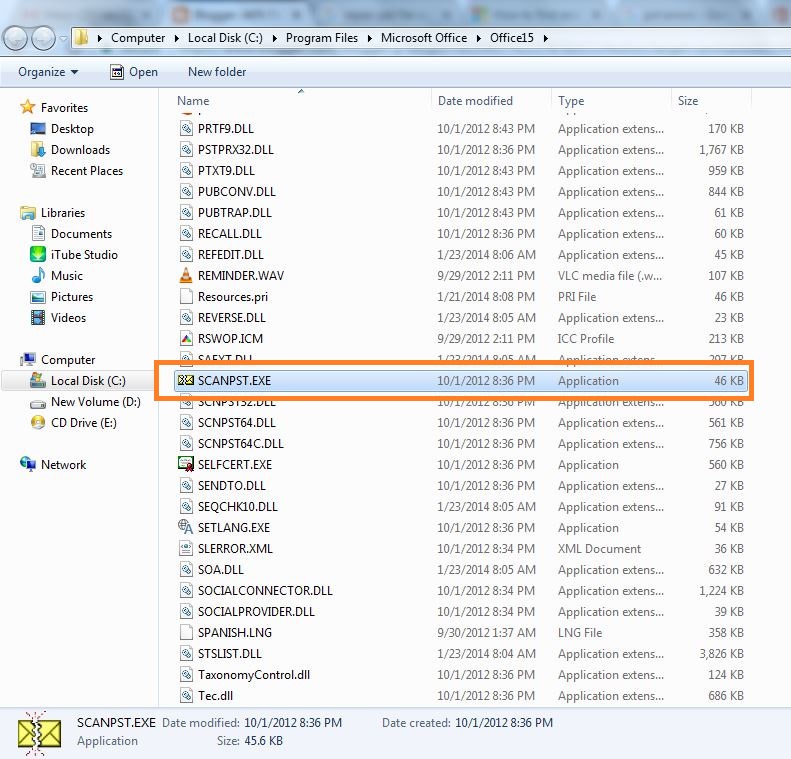
Task: Select the PUBTRAP.DLL file name
Action: point(235,213)
